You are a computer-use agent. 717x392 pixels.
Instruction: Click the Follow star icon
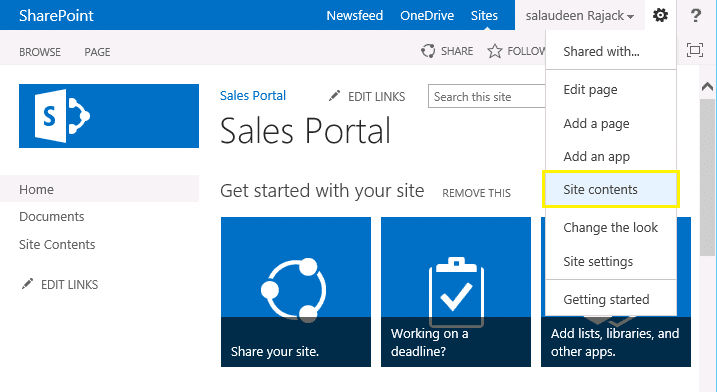coord(495,51)
